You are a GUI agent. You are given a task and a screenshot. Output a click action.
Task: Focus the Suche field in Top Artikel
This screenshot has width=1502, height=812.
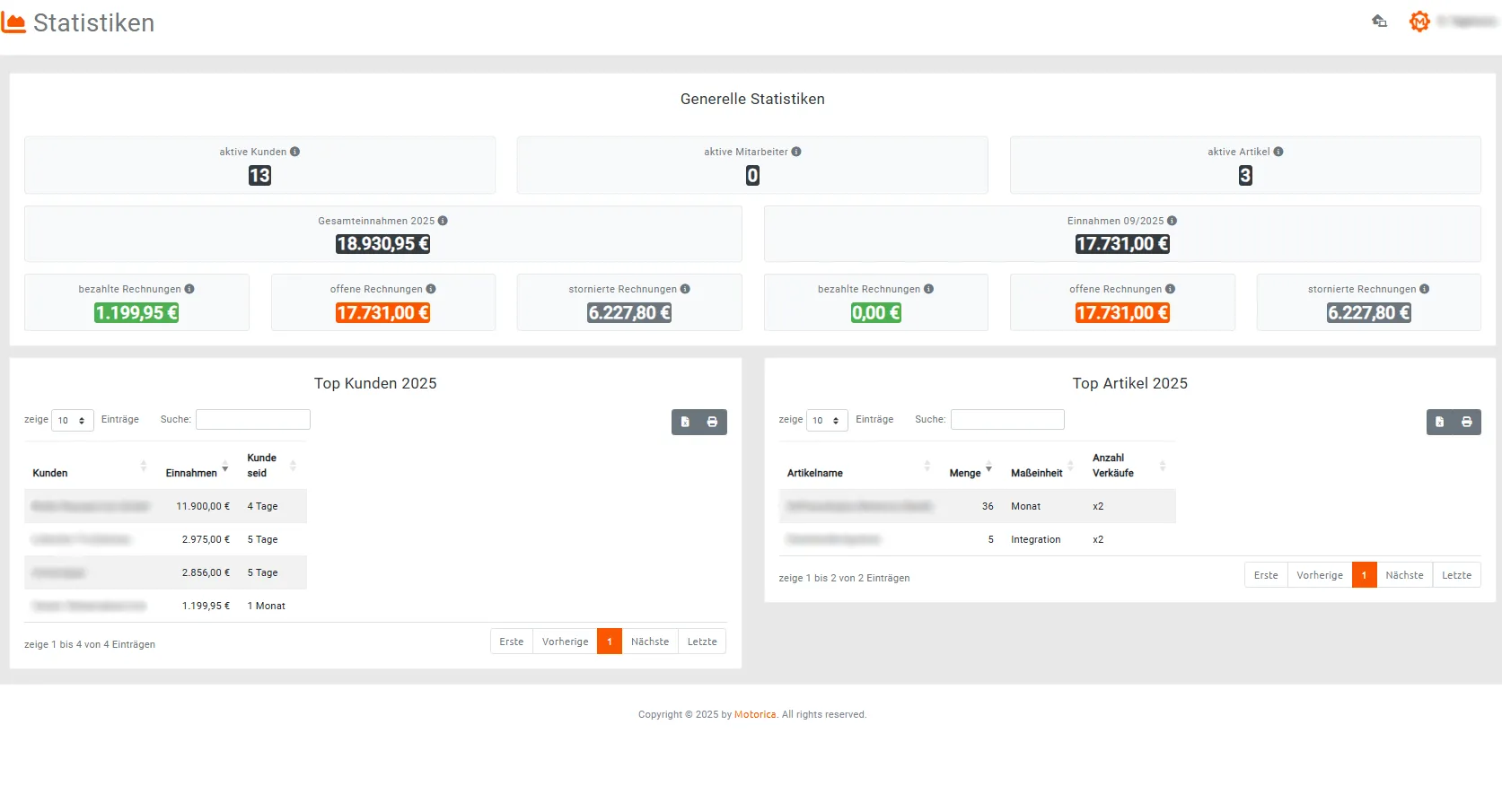pyautogui.click(x=1007, y=419)
